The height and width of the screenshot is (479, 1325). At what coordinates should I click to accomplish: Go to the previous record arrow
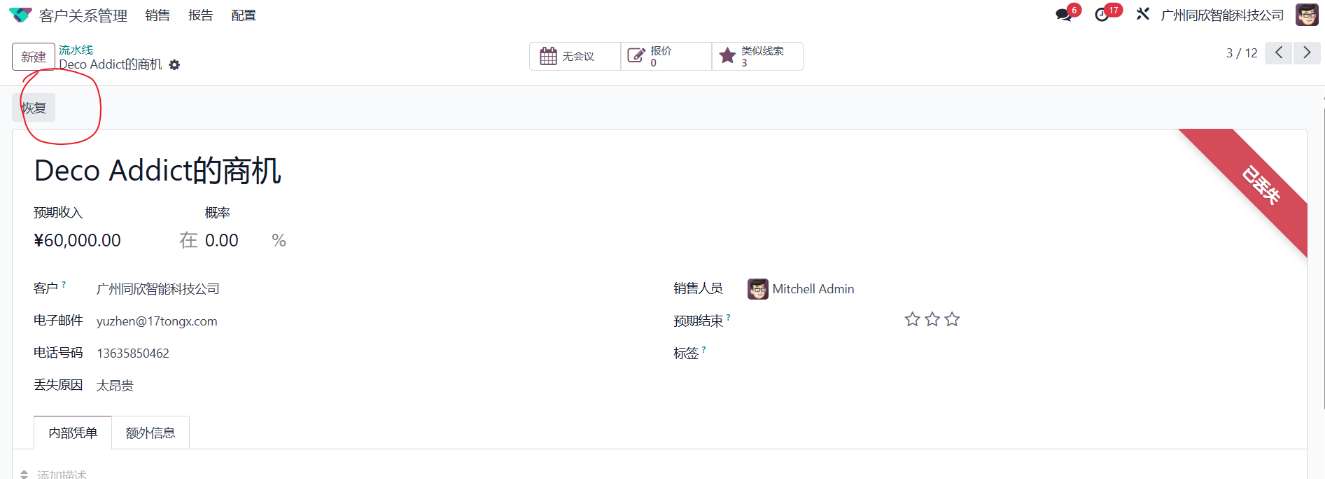point(1279,53)
